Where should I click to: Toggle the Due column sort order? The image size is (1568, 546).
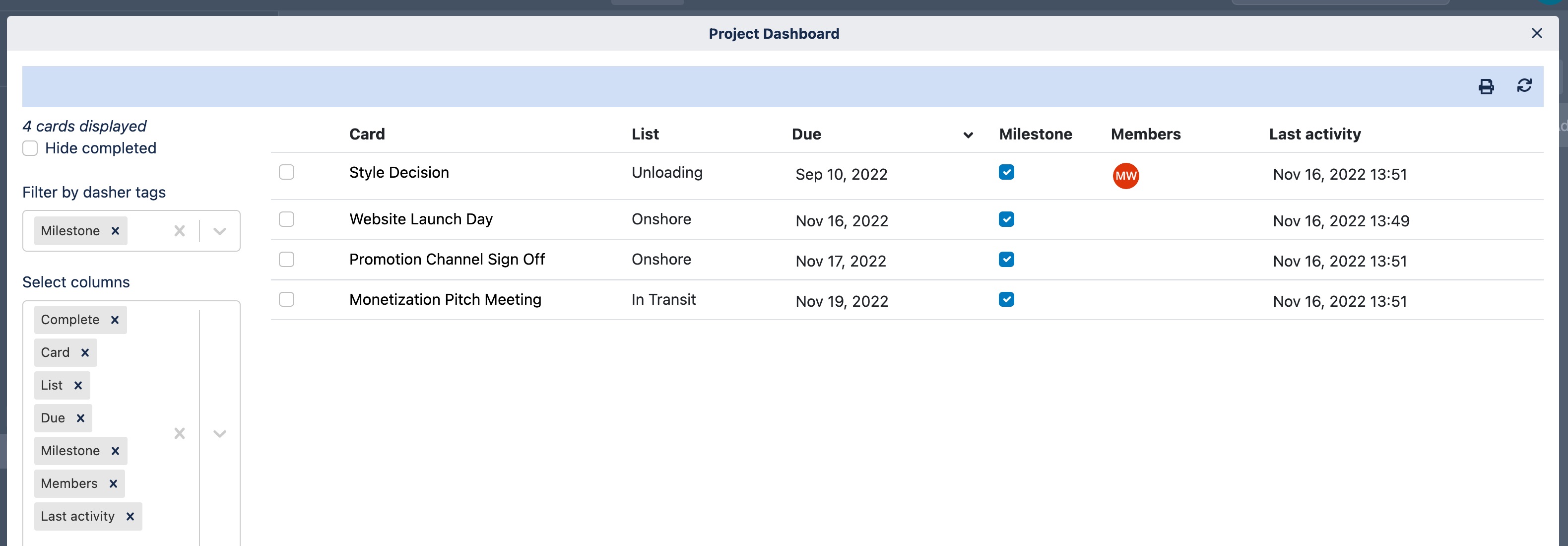click(968, 135)
